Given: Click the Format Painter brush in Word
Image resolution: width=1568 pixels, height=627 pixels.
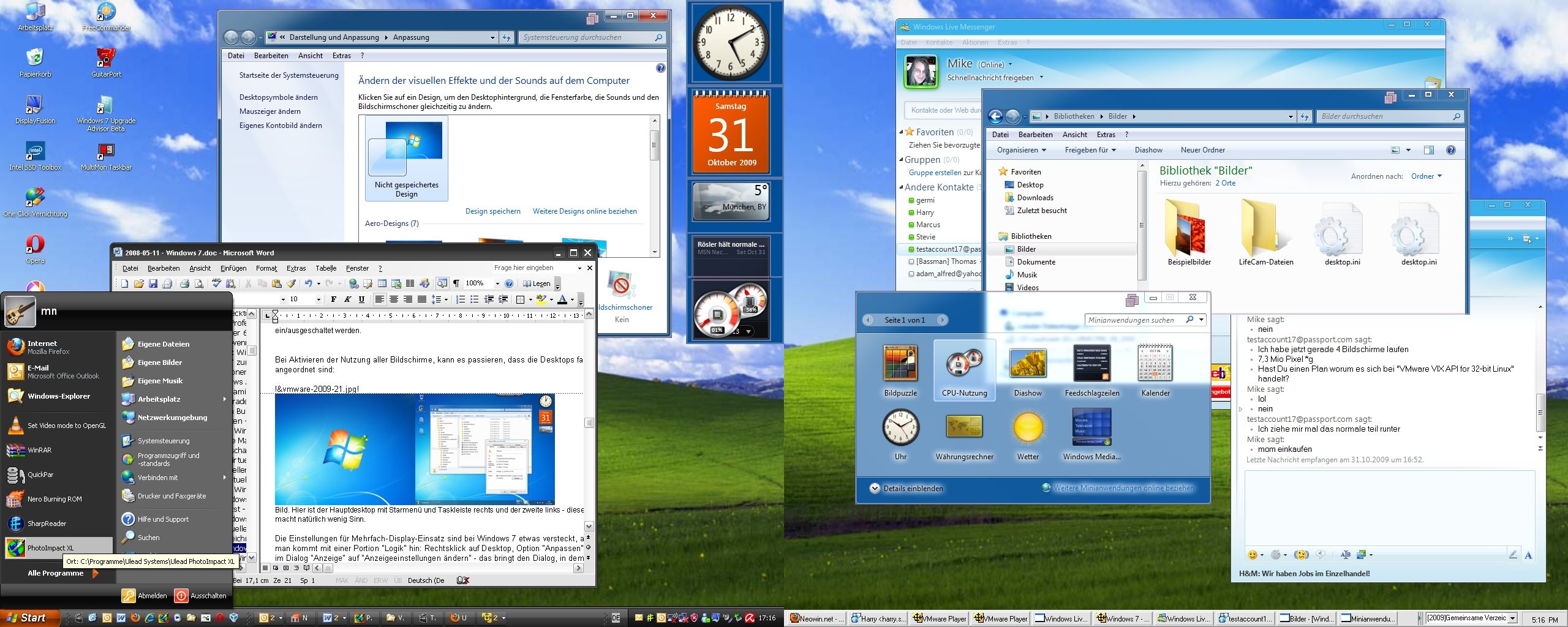Looking at the screenshot, I should pyautogui.click(x=291, y=283).
